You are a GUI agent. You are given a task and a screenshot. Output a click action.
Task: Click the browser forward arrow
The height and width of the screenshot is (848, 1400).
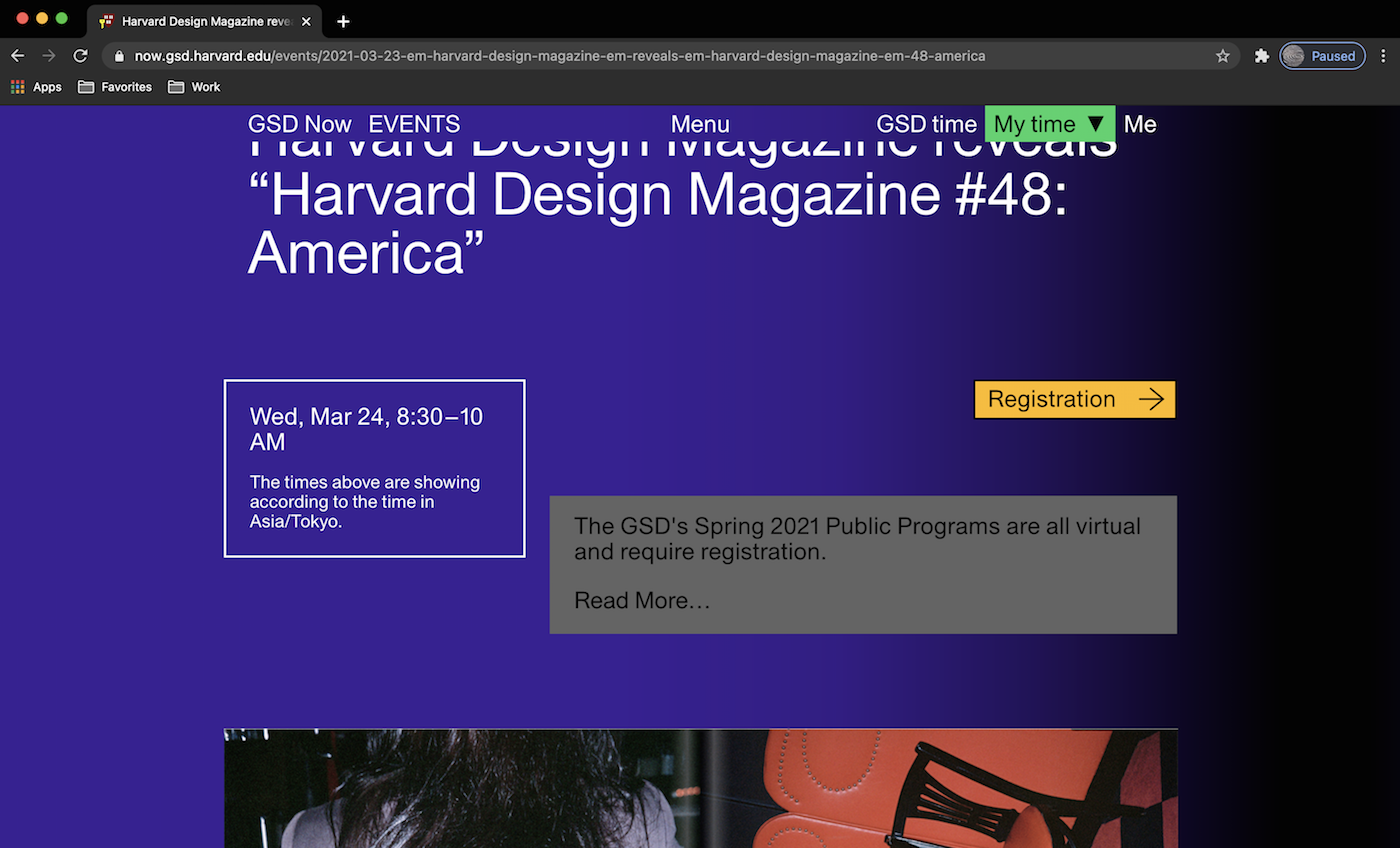49,56
